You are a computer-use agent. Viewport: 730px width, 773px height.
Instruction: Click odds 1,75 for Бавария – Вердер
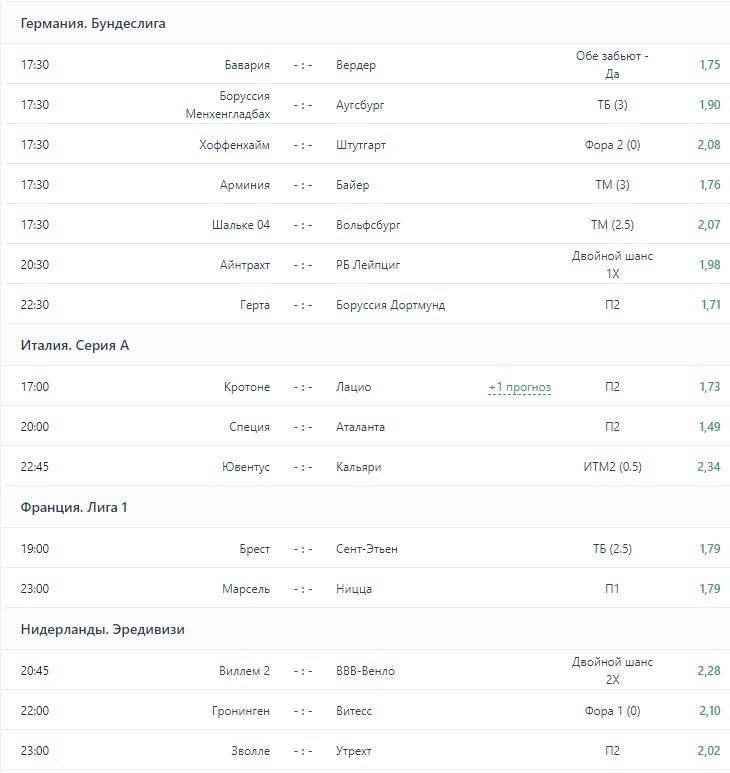pos(709,65)
